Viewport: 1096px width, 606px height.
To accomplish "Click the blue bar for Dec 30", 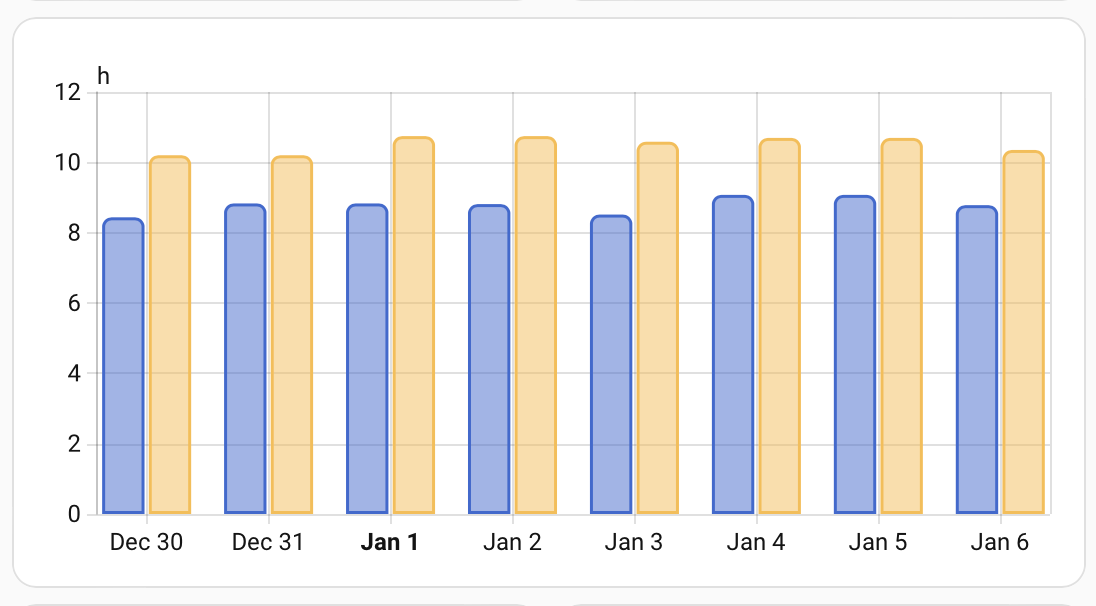I will (124, 366).
